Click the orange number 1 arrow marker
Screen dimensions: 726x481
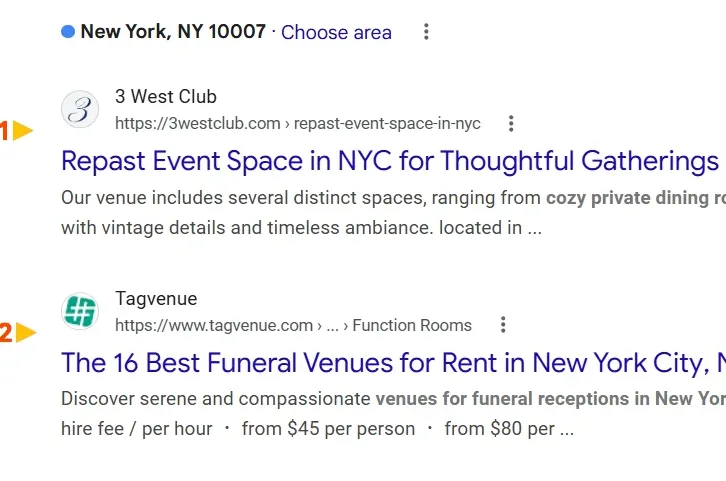pyautogui.click(x=17, y=131)
